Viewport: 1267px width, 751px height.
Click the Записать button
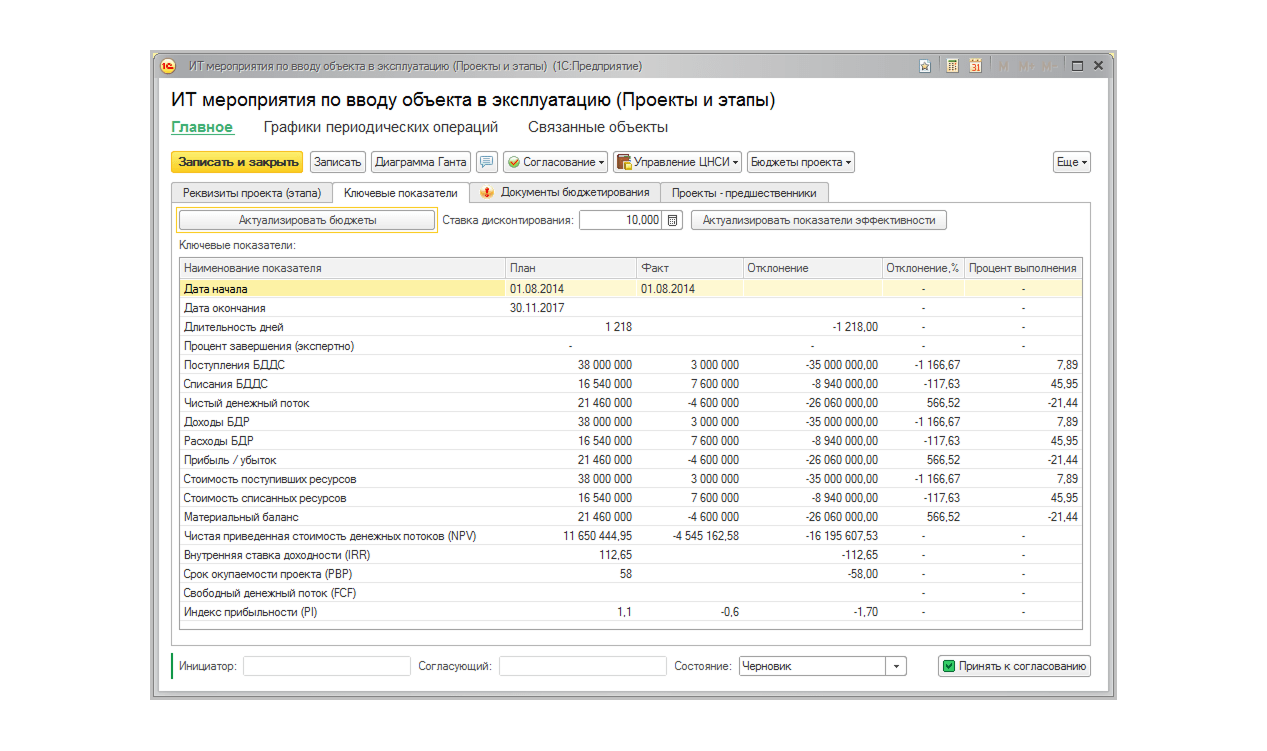click(338, 162)
